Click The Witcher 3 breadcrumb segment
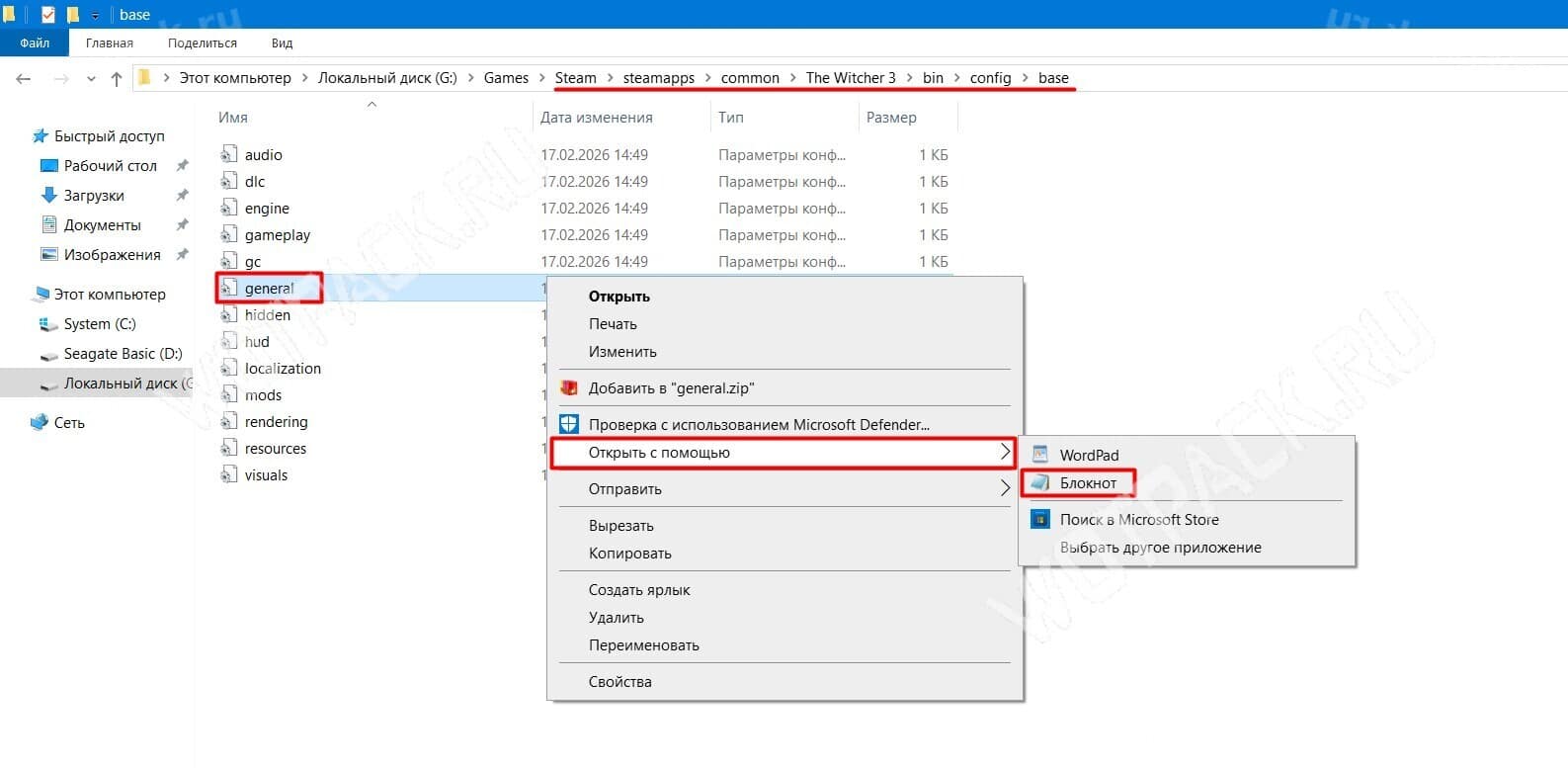The height and width of the screenshot is (768, 1568). pos(851,78)
